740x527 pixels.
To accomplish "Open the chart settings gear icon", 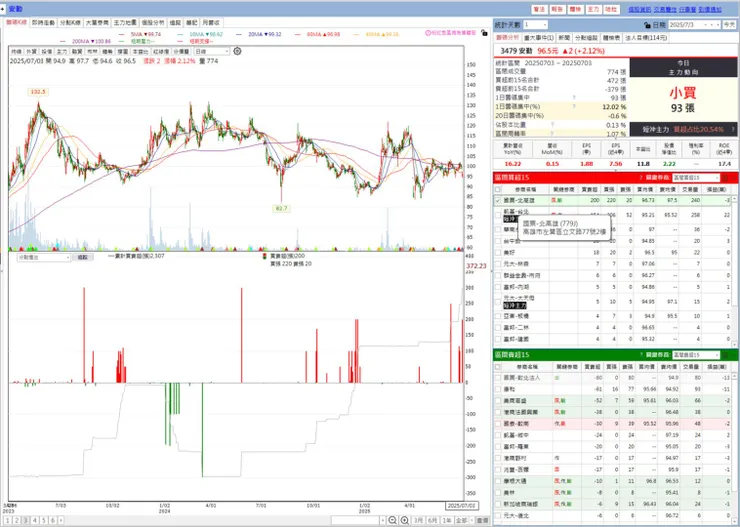I will [237, 51].
